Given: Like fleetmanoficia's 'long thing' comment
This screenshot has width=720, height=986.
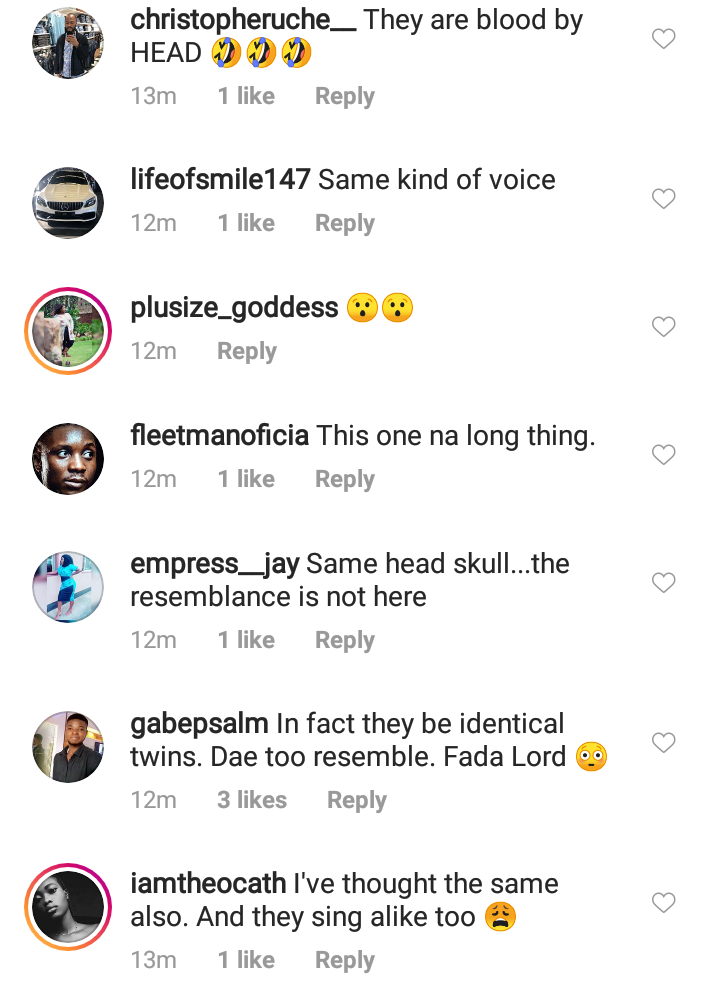Looking at the screenshot, I should (664, 455).
